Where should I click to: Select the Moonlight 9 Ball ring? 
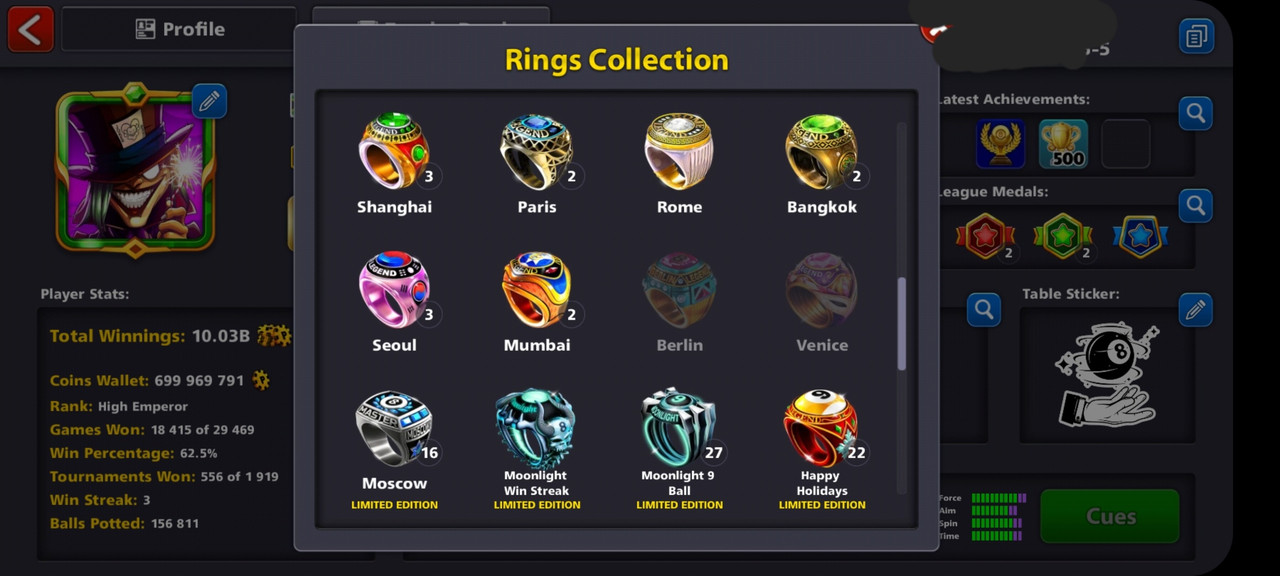679,429
